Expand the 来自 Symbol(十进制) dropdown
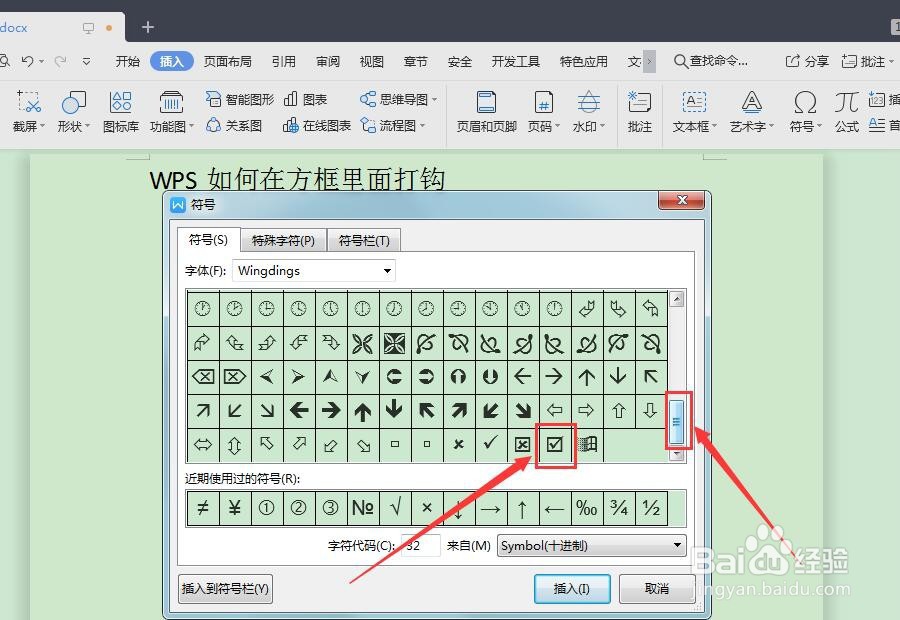Screen dimensions: 900x620 click(x=677, y=545)
